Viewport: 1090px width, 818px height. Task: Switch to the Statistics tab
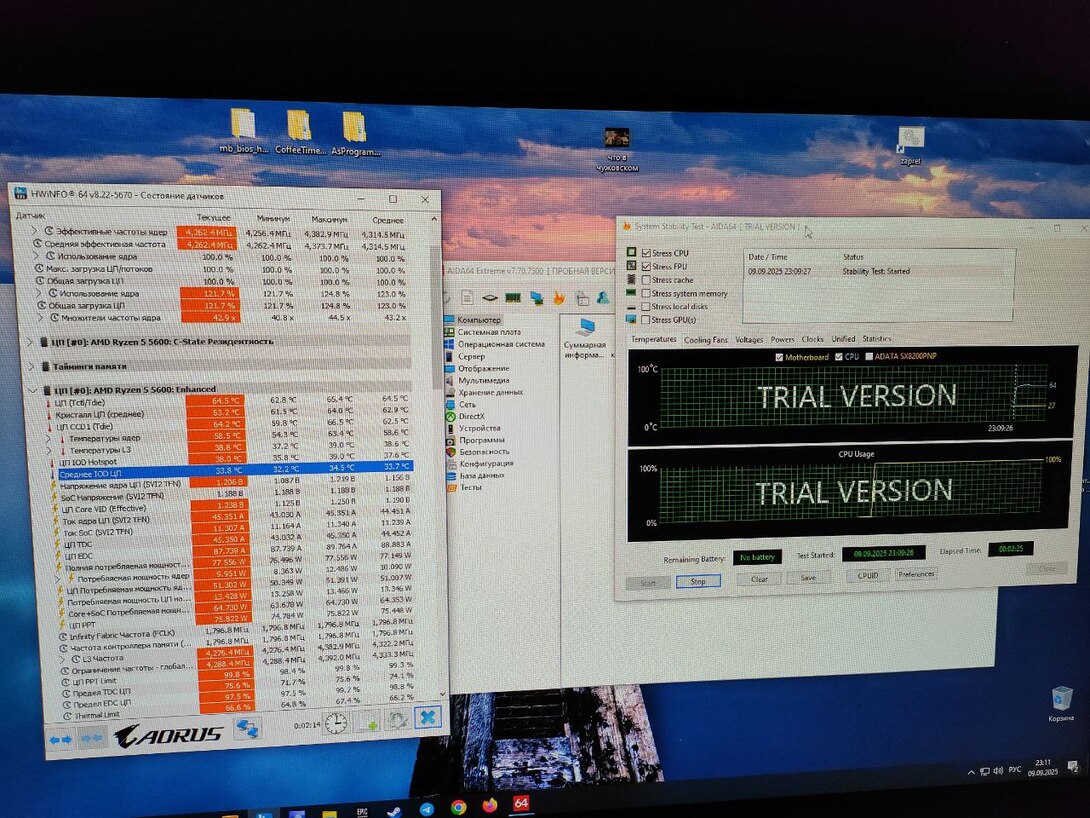point(877,338)
